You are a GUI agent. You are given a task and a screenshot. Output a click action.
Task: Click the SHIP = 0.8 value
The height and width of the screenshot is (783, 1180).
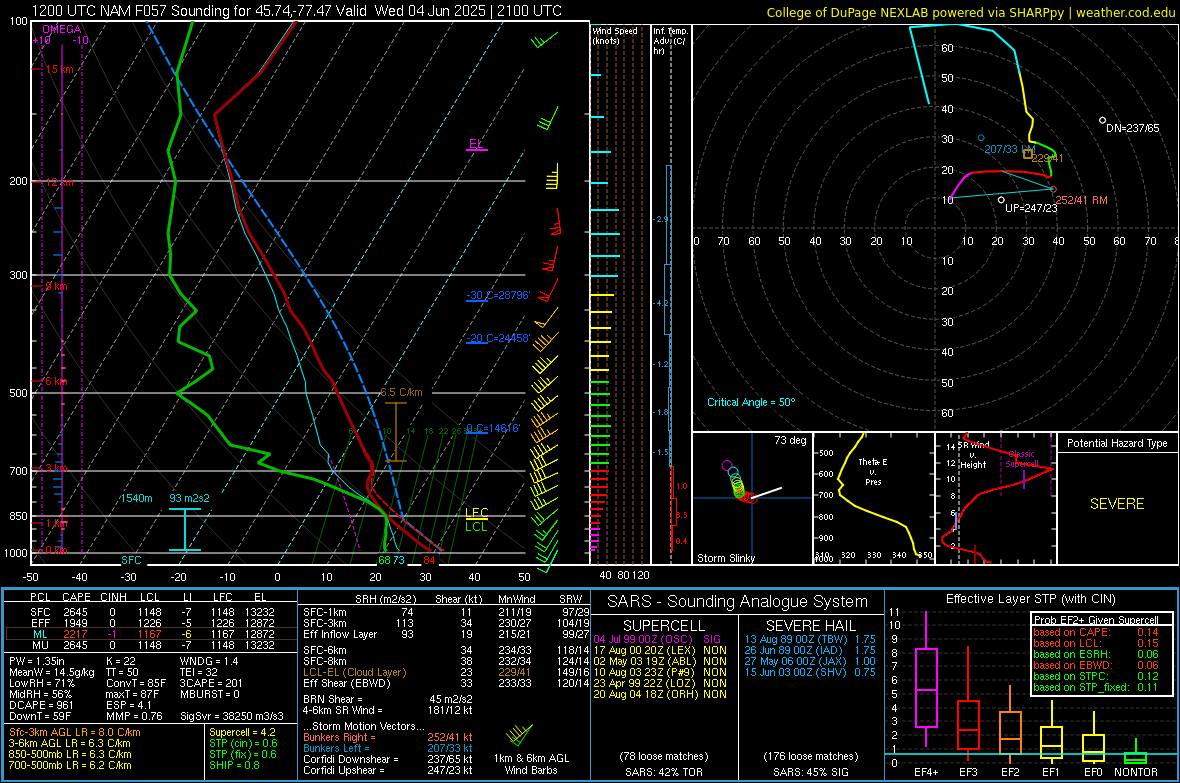pyautogui.click(x=236, y=765)
